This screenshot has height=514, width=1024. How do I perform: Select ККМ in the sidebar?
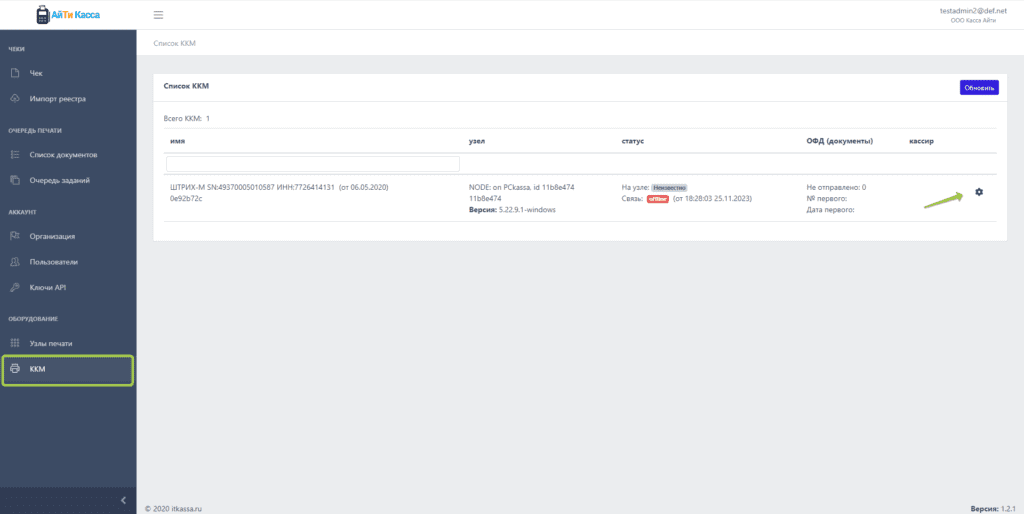click(x=68, y=370)
